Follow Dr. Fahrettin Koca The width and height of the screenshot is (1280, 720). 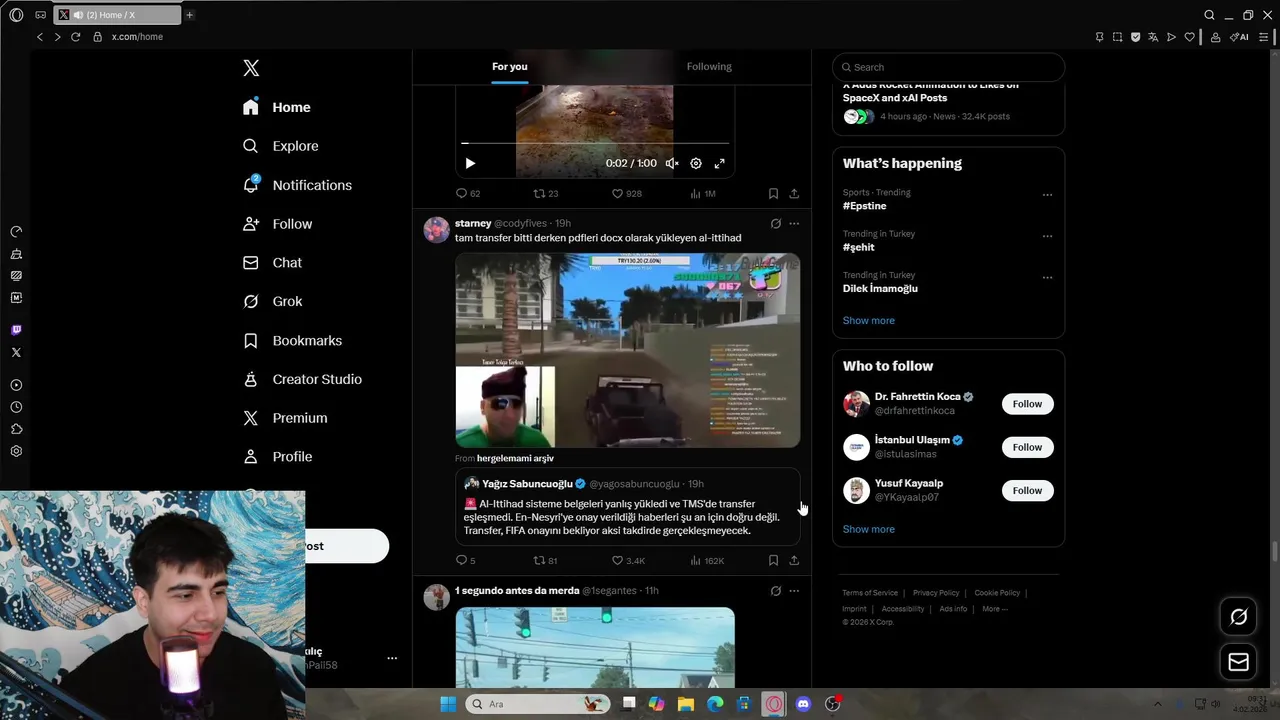click(1027, 404)
